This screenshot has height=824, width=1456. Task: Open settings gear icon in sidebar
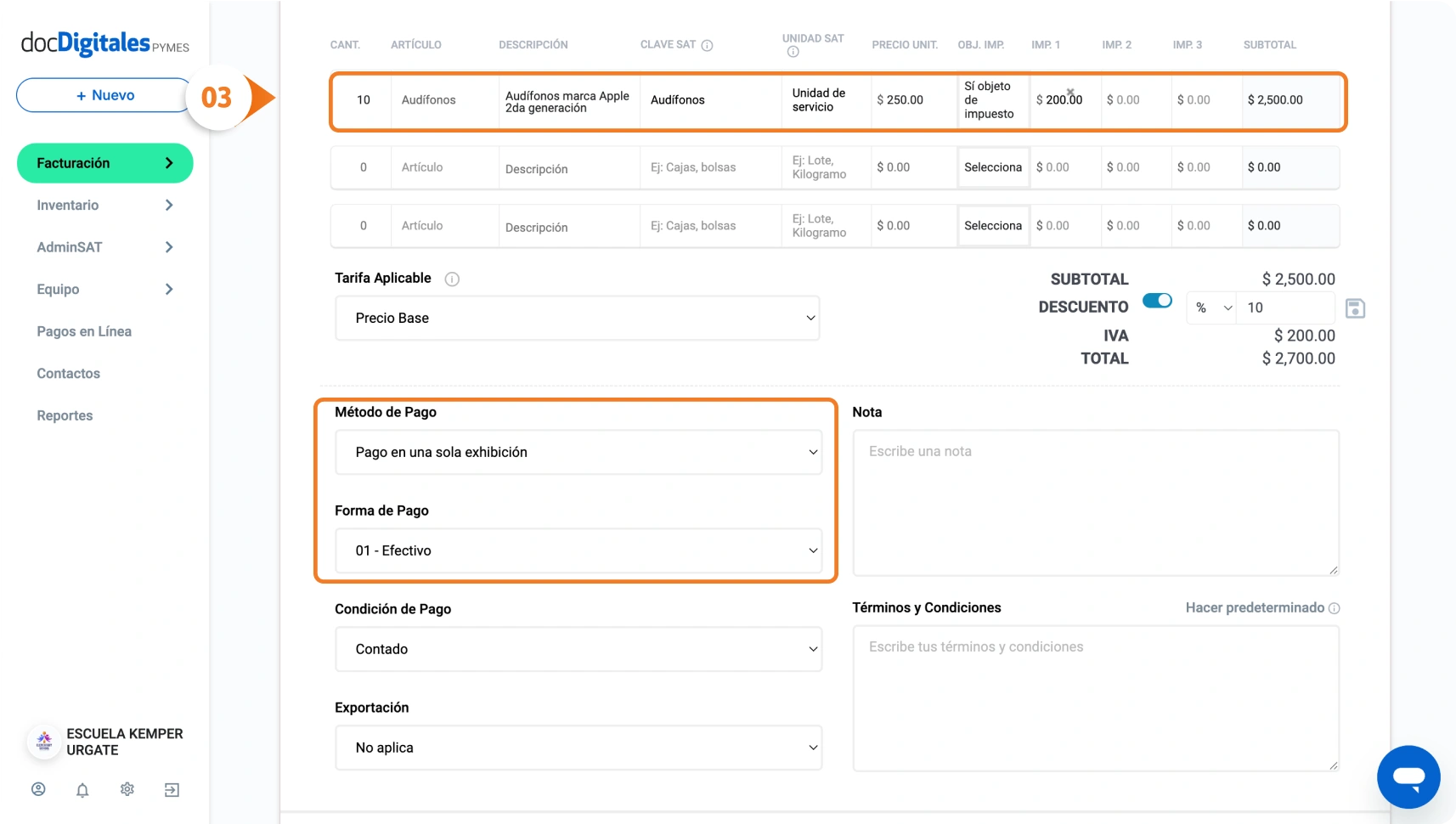click(x=127, y=789)
